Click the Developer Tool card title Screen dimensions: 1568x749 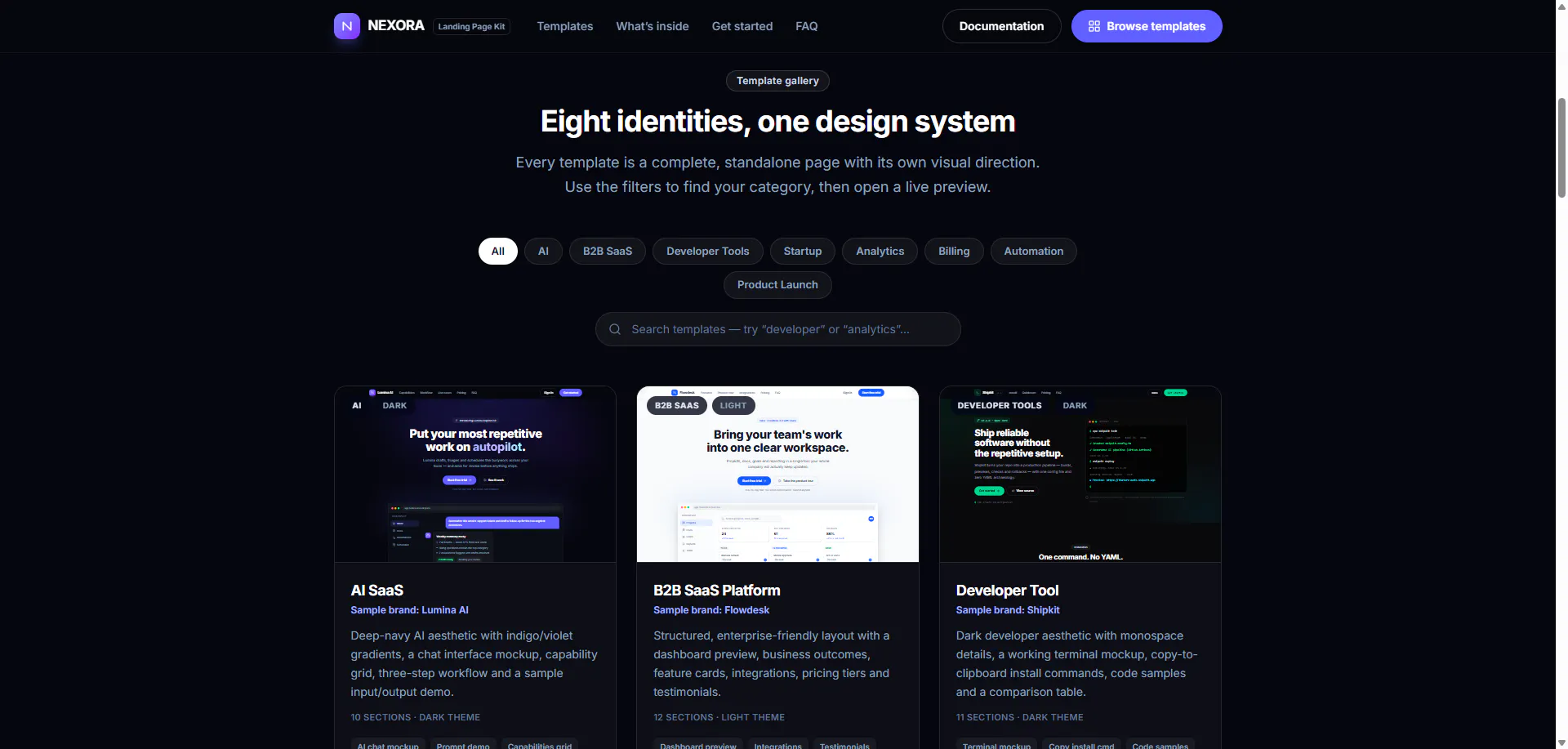(x=1007, y=591)
